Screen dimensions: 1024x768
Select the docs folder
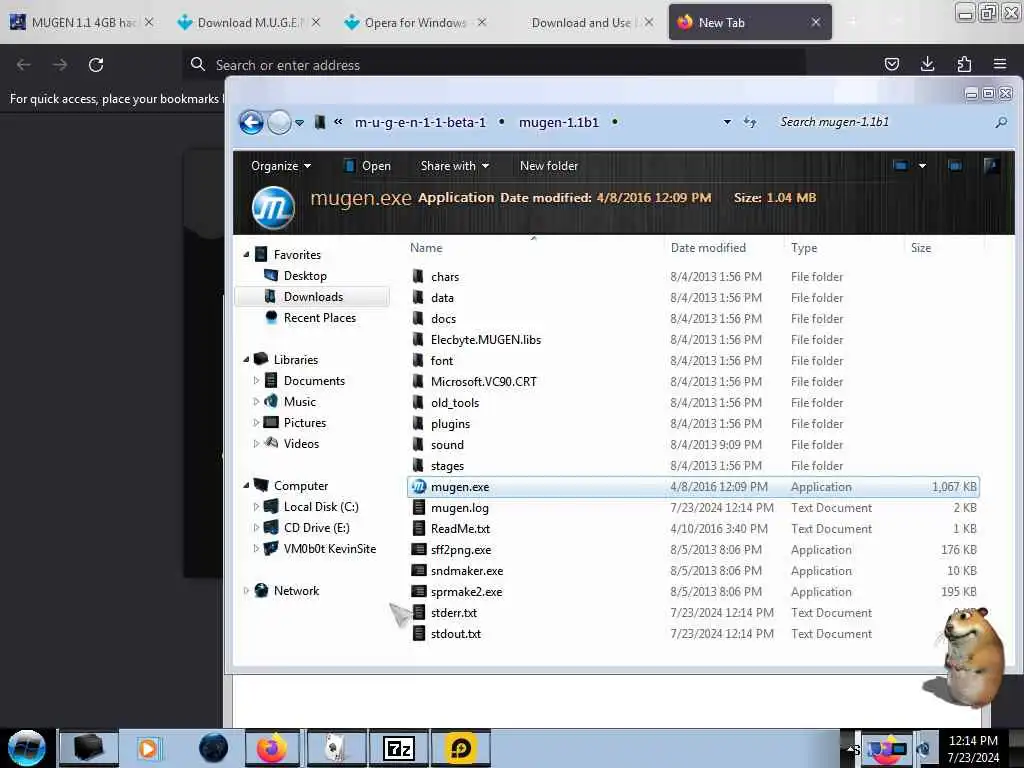tap(443, 318)
